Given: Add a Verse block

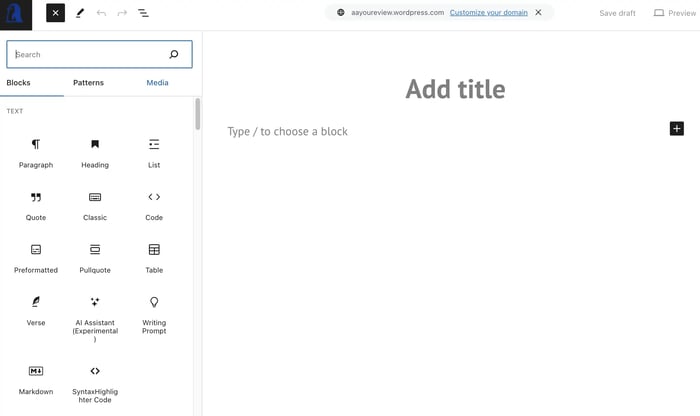Looking at the screenshot, I should click(x=36, y=311).
